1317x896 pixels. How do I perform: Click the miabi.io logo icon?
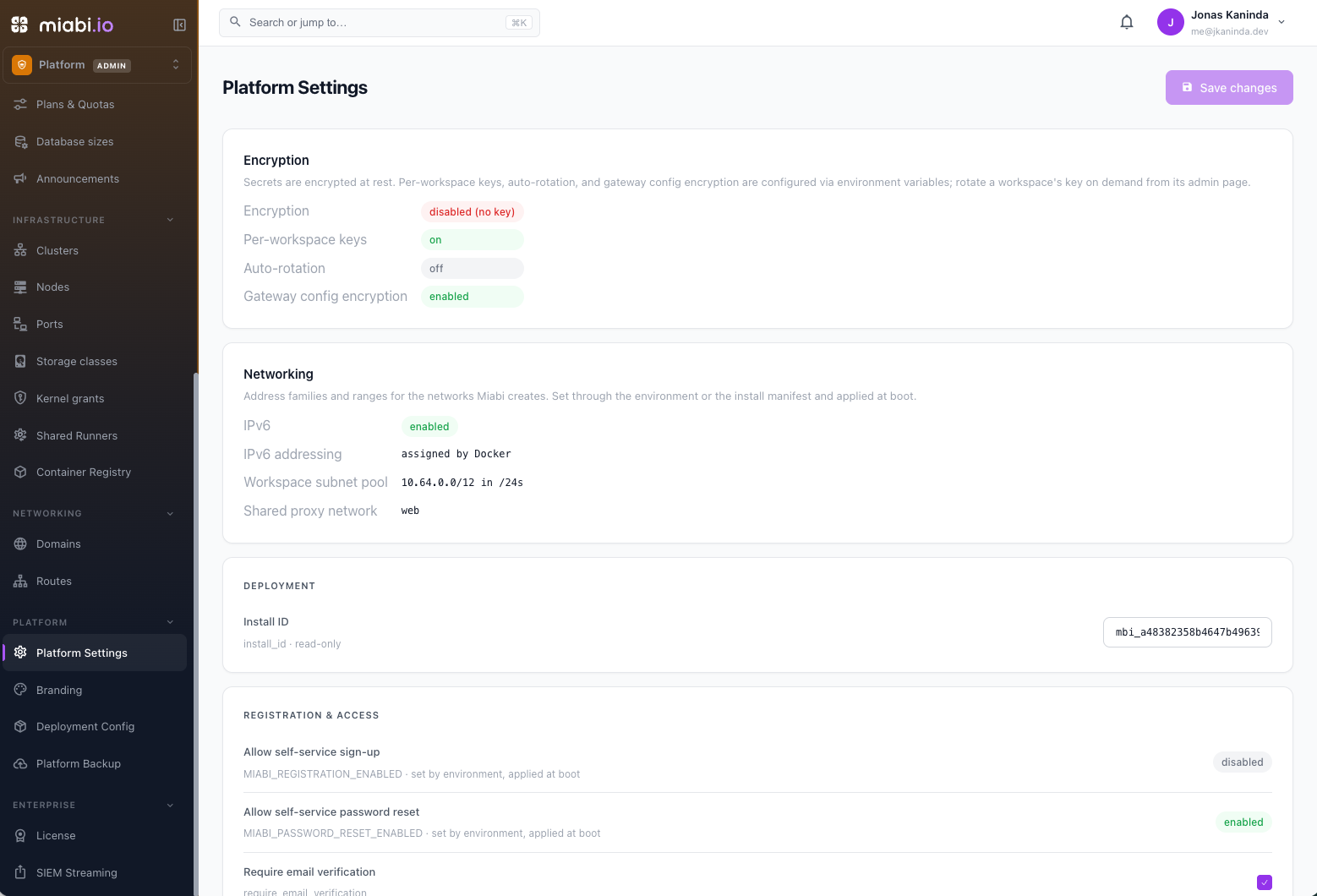(19, 25)
